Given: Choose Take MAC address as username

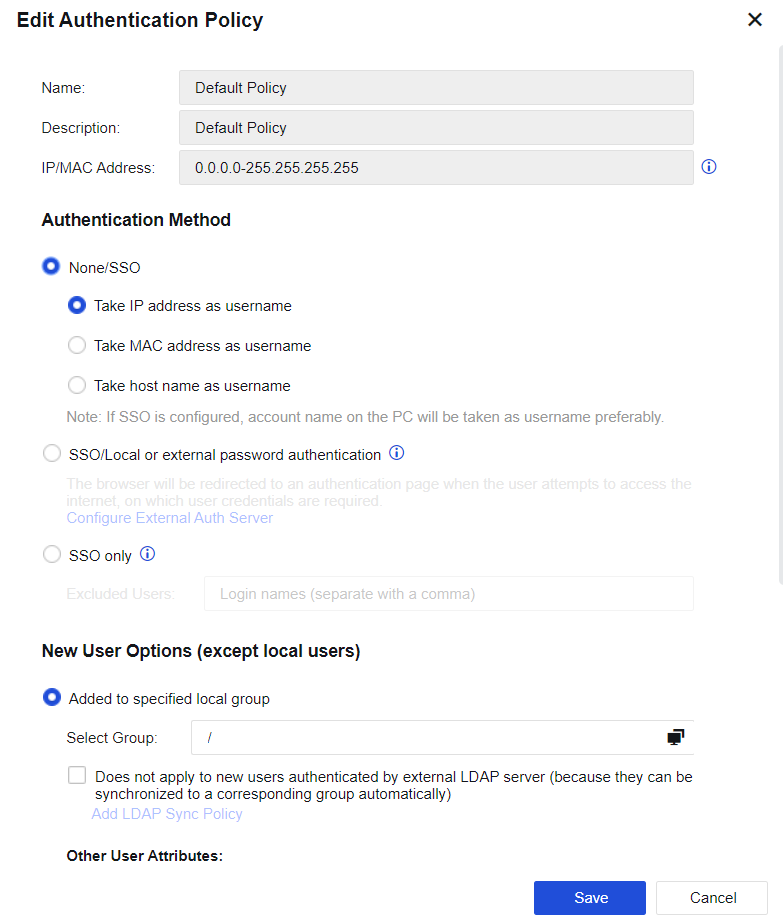Looking at the screenshot, I should click(77, 345).
